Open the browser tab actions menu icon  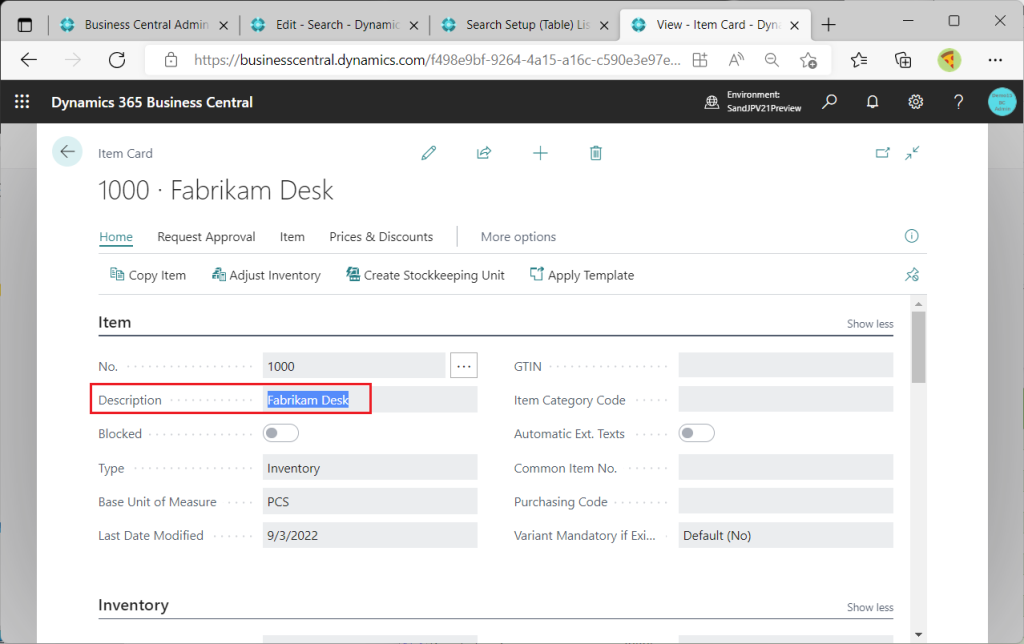[25, 25]
